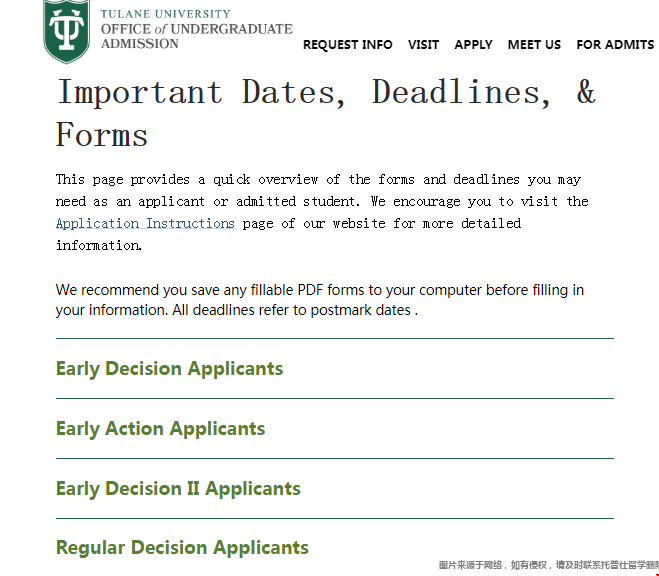The height and width of the screenshot is (576, 659).
Task: Expand the Early Decision Applicants section
Action: 170,369
